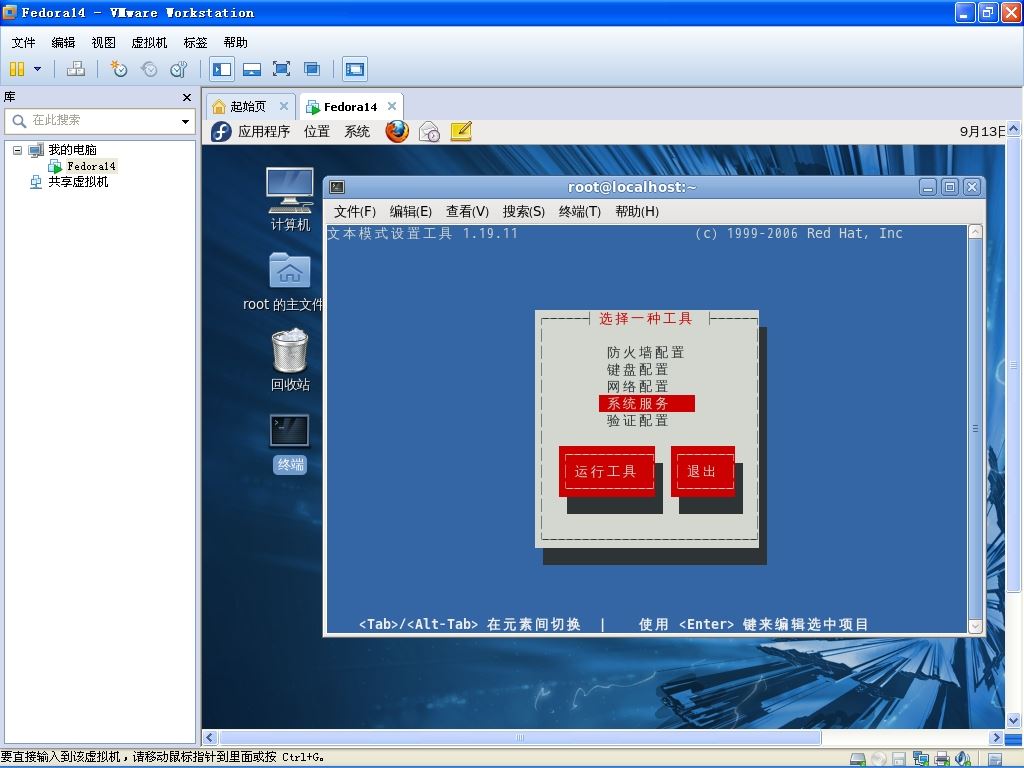The width and height of the screenshot is (1024, 768).
Task: Open the terminal 搜索(S) menu
Action: 523,212
